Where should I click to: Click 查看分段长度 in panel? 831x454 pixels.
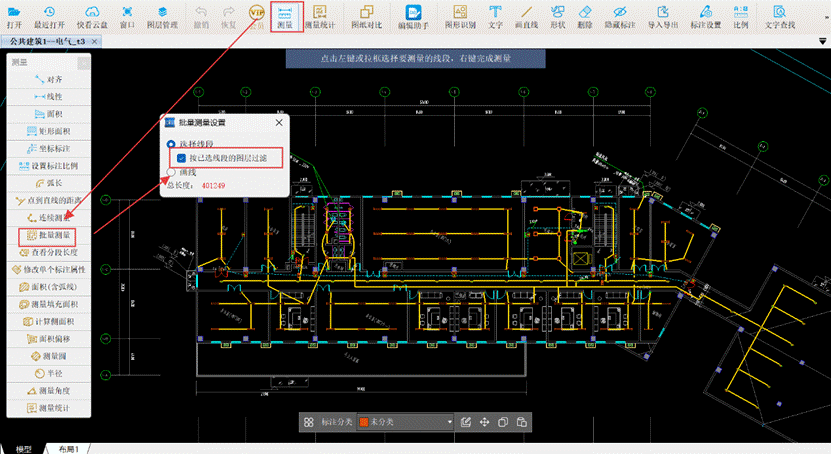[49, 252]
